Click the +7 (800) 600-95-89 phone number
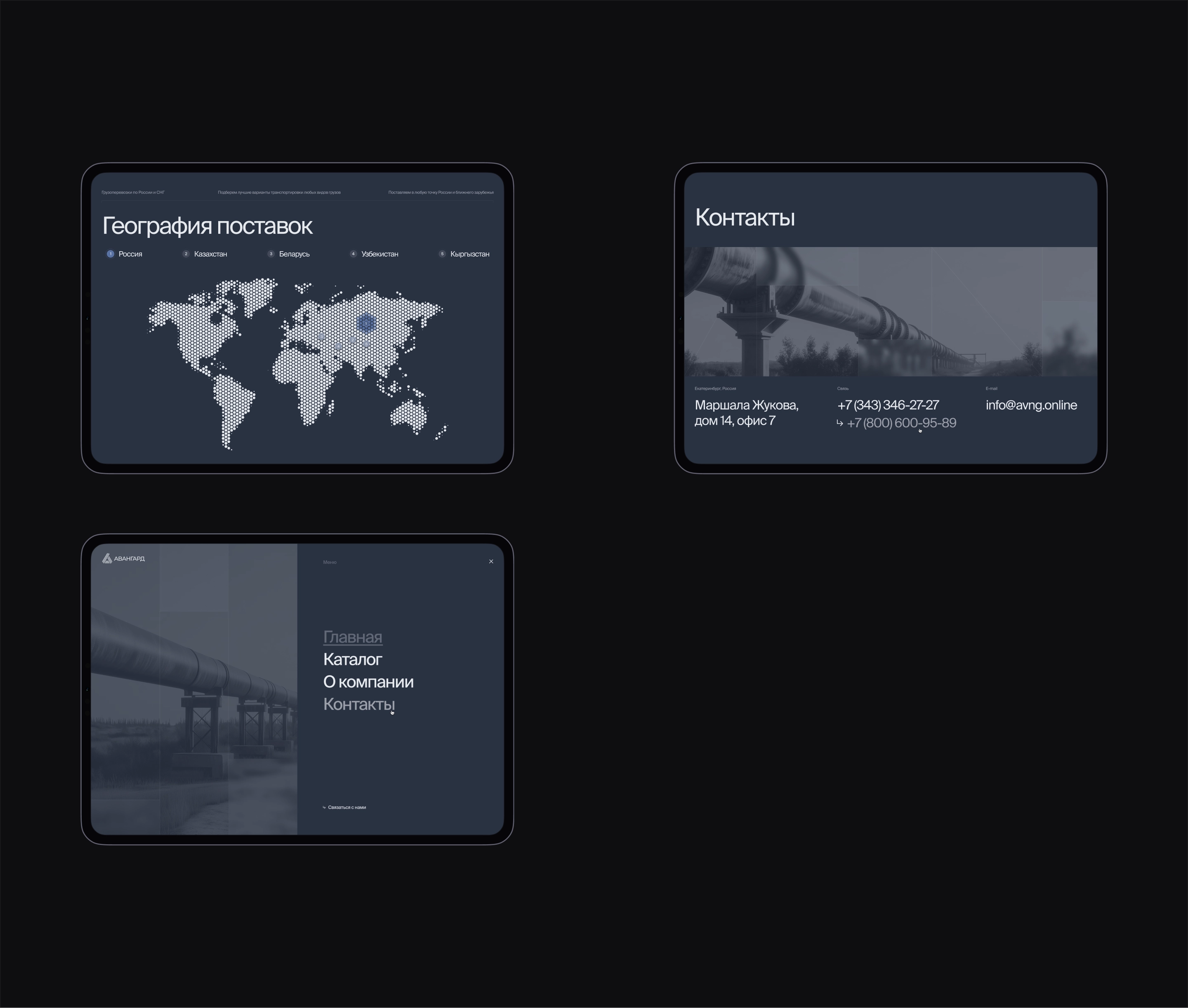1188x1008 pixels. point(901,423)
